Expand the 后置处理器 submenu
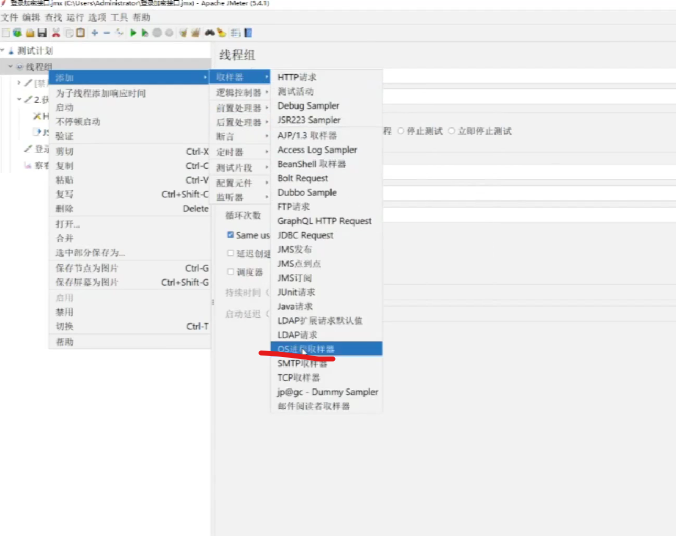Viewport: 676px width, 536px height. [x=240, y=122]
